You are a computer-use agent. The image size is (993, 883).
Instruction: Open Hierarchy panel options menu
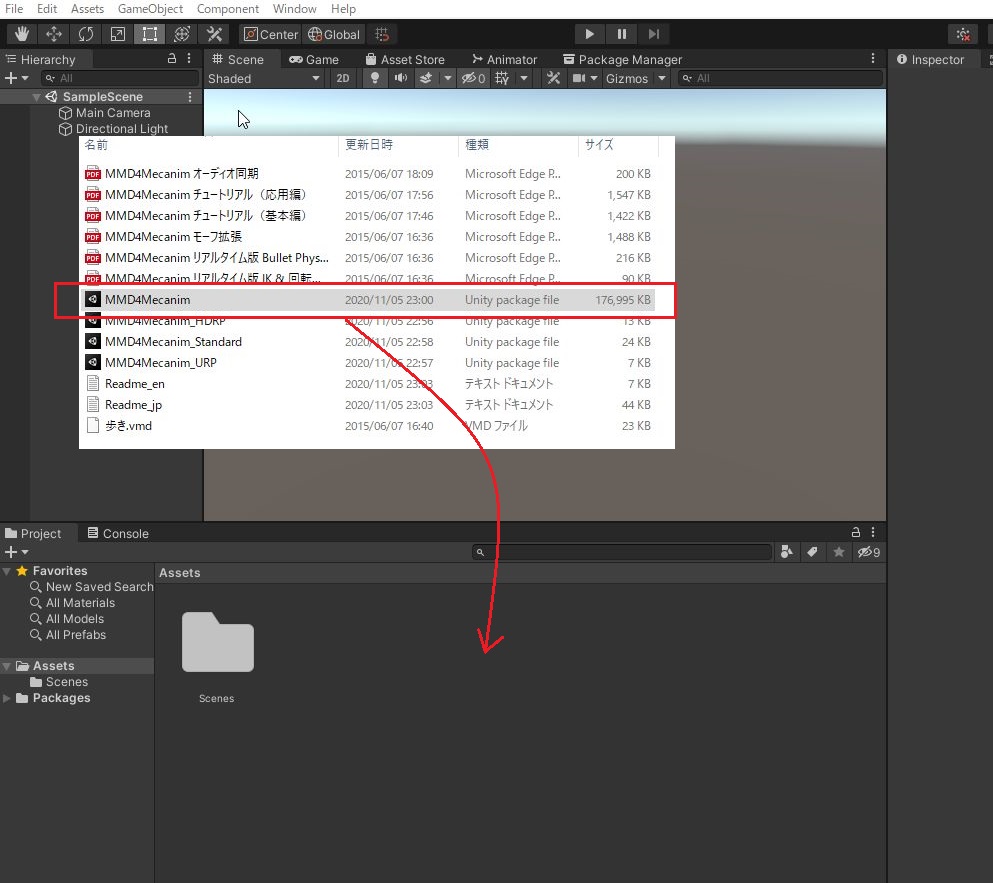tap(189, 59)
